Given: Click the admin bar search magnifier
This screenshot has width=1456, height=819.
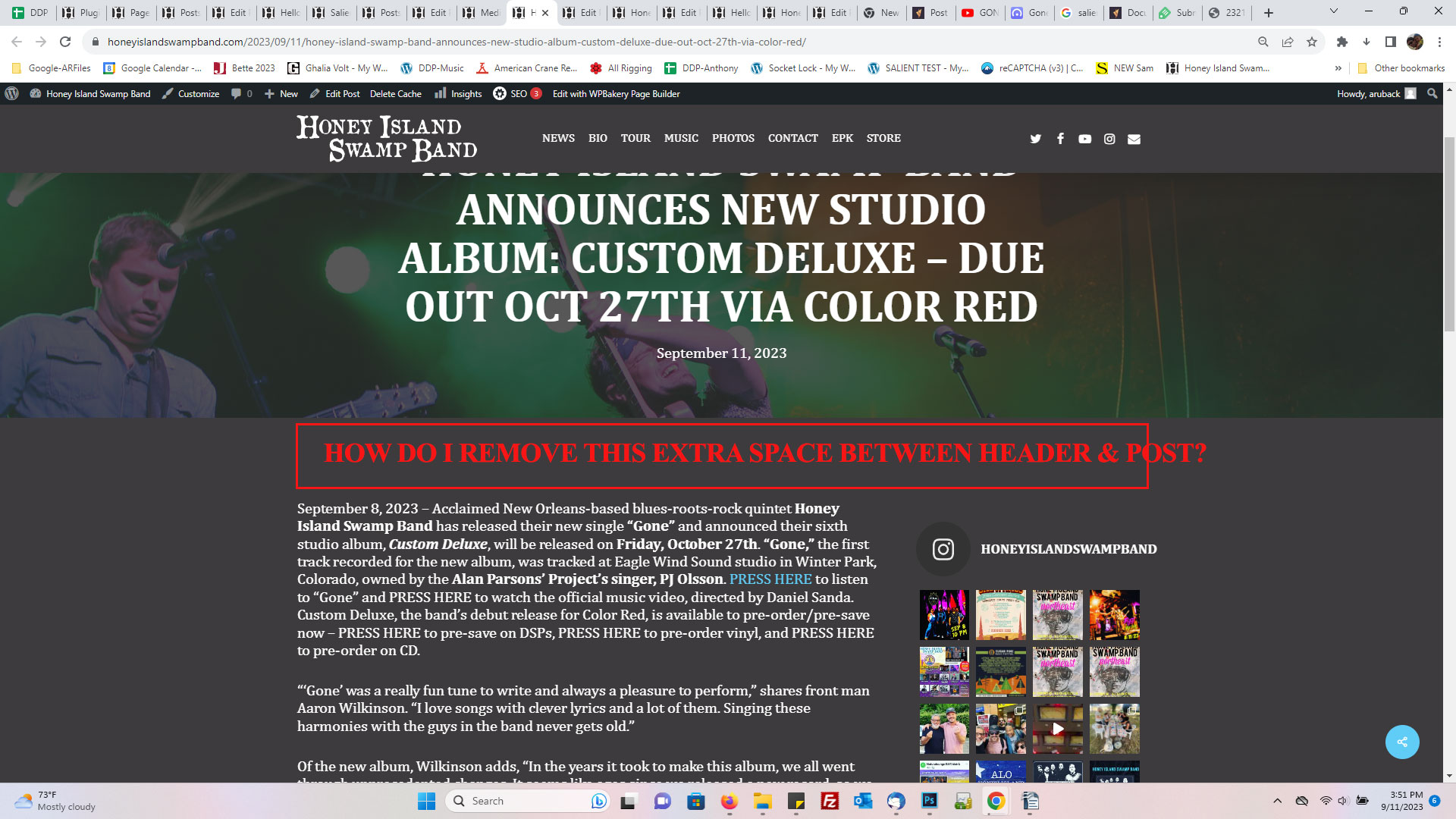Looking at the screenshot, I should [x=1432, y=93].
